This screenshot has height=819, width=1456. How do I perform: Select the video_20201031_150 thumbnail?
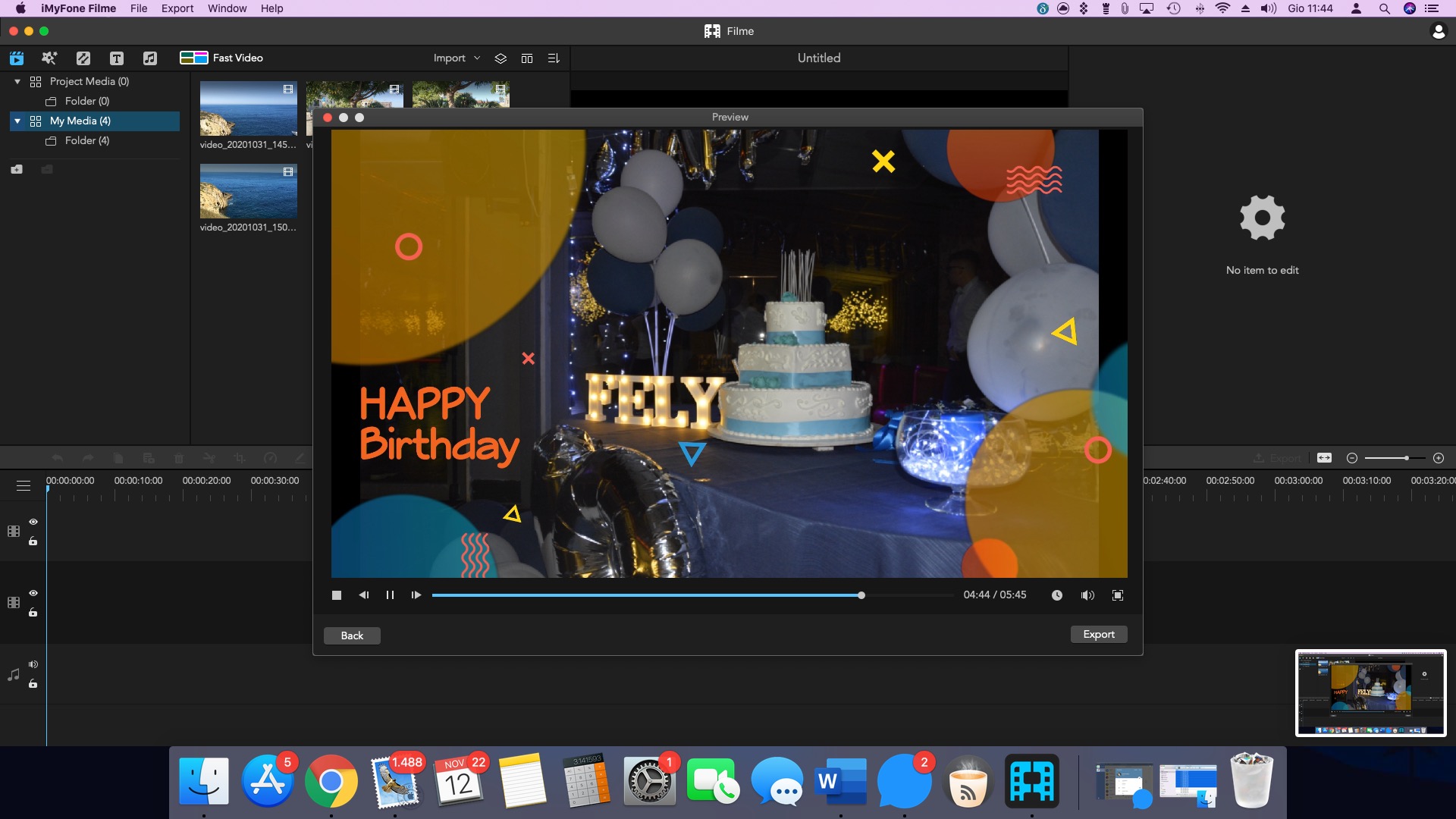pos(248,191)
